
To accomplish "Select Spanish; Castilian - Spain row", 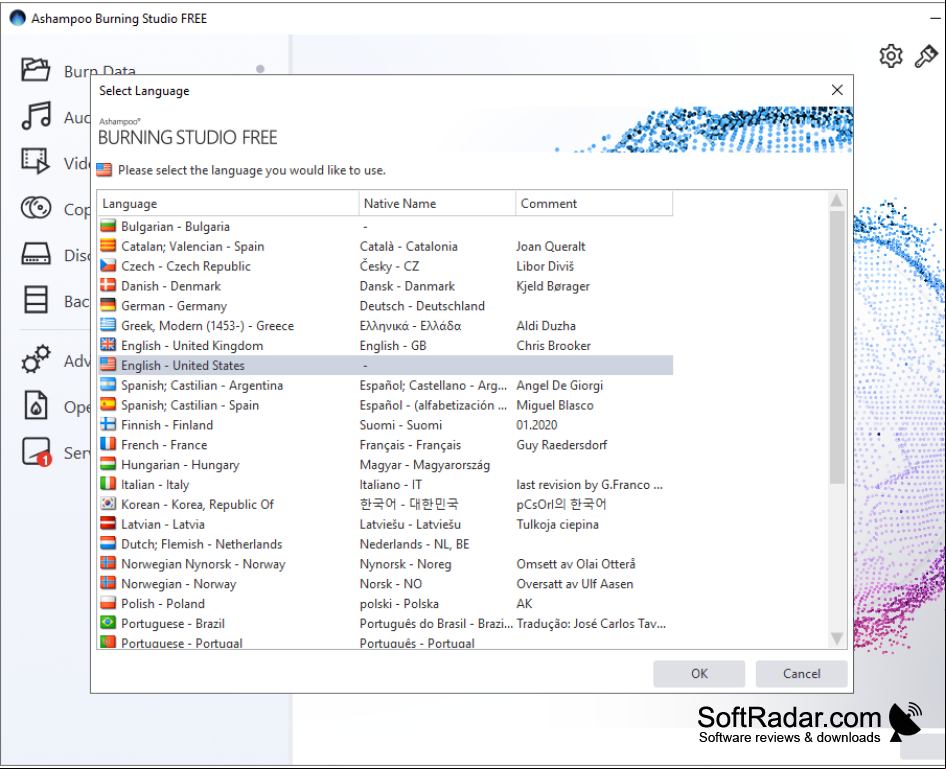I will click(x=385, y=405).
